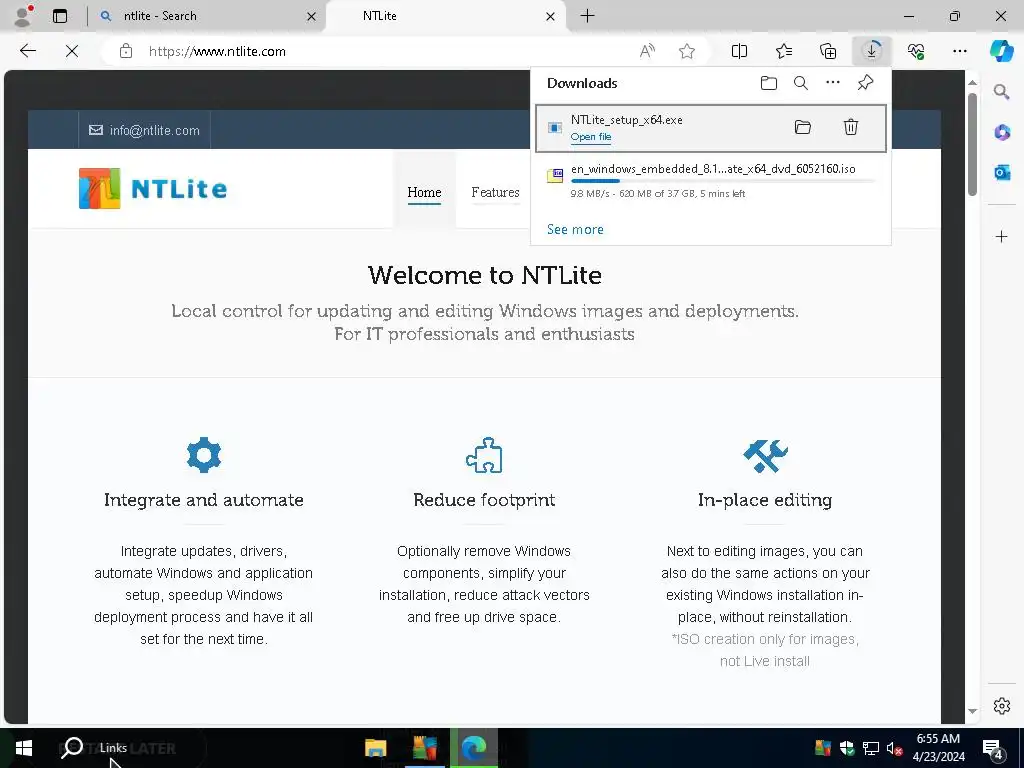
Task: Go back with the browser back arrow
Action: 28,51
